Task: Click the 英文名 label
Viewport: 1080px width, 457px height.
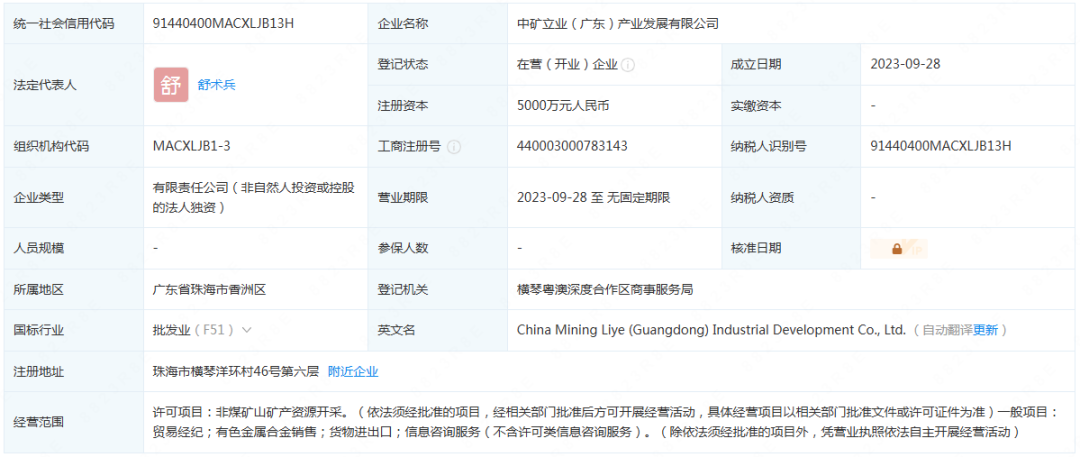Action: click(x=397, y=330)
